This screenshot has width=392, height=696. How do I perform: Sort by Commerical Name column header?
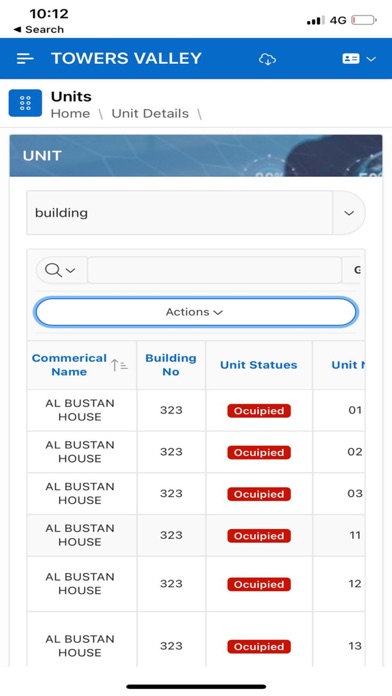coord(69,365)
